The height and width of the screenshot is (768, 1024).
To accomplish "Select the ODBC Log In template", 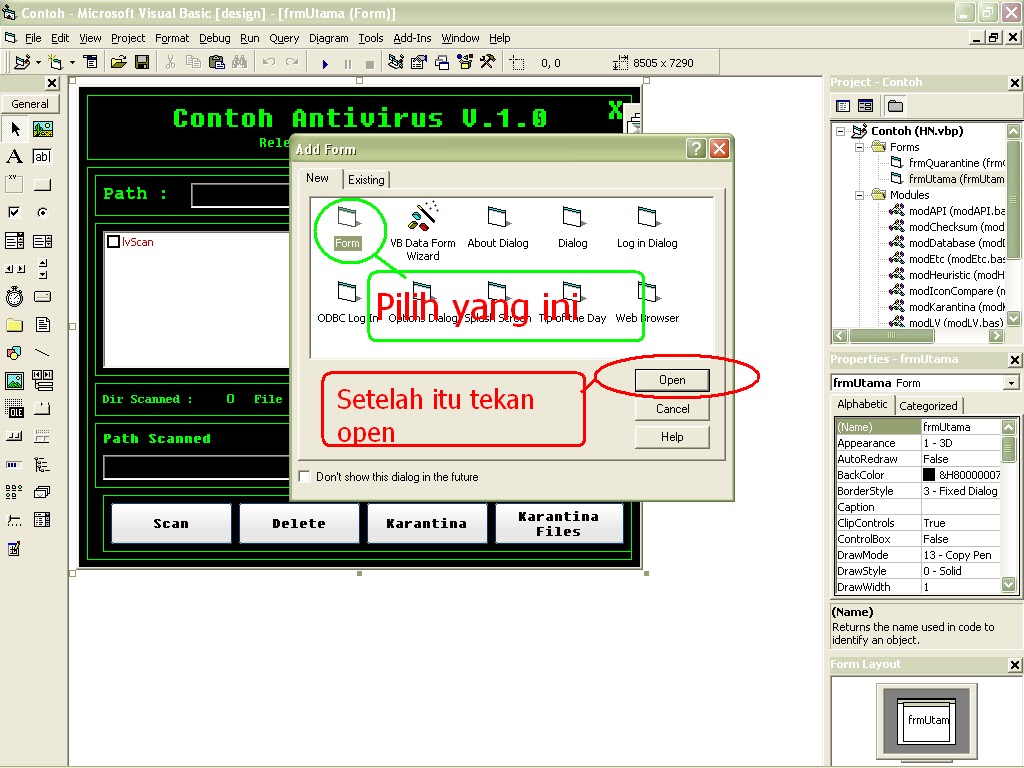I will [x=347, y=302].
